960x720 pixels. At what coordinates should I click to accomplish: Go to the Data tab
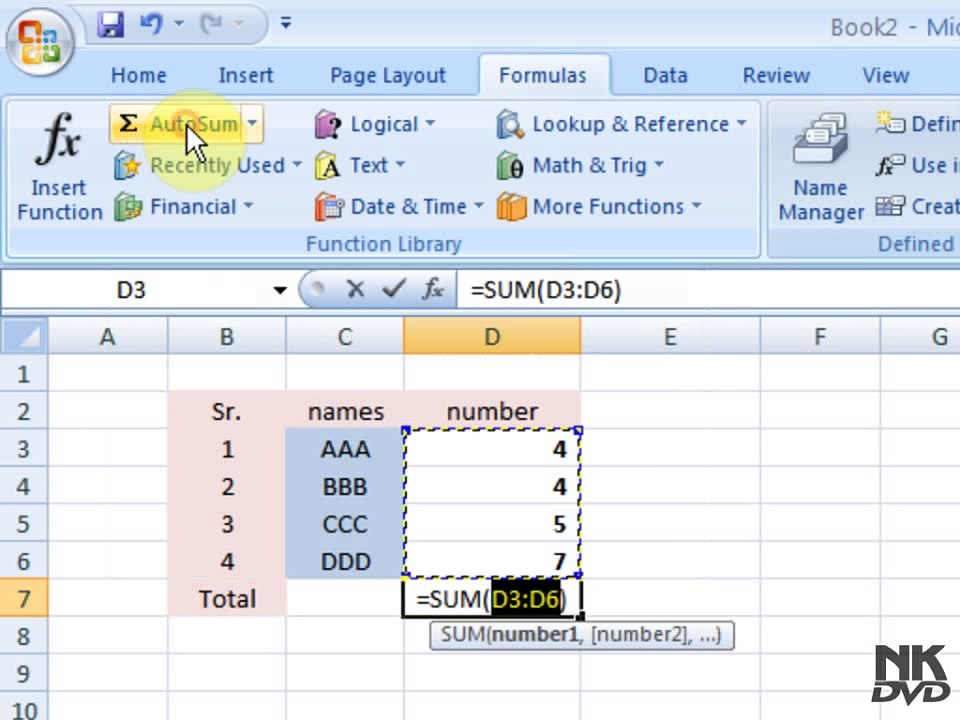click(665, 75)
